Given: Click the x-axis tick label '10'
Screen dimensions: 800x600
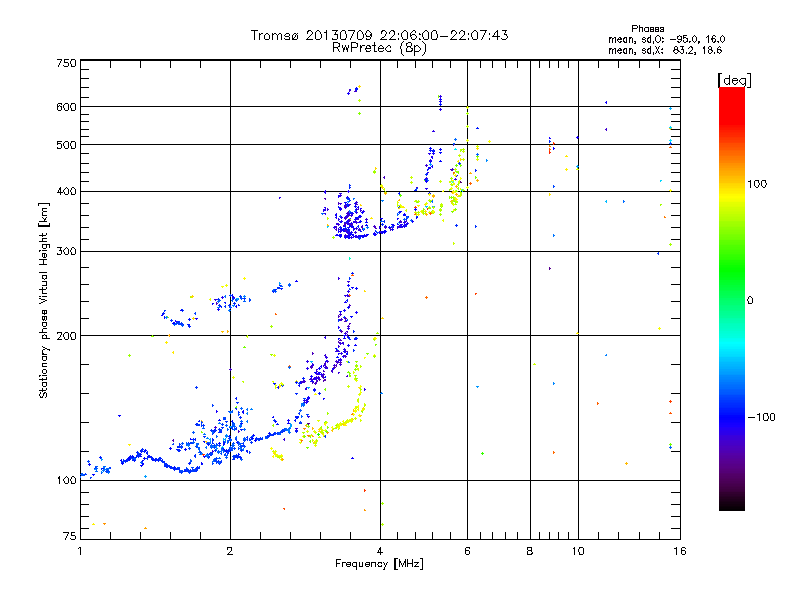Looking at the screenshot, I should point(578,551).
